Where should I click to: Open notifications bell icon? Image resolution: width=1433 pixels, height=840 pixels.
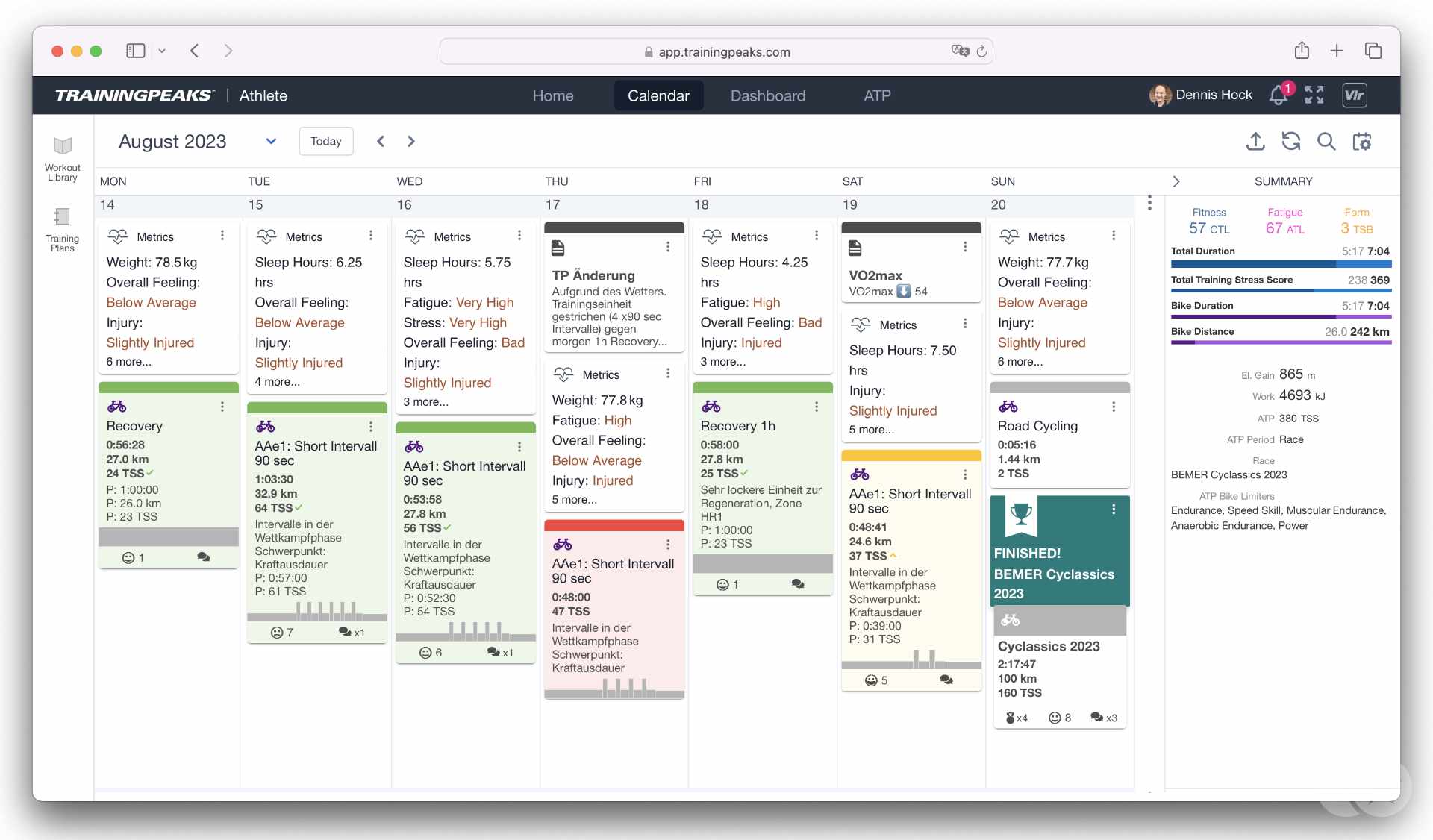(x=1279, y=95)
